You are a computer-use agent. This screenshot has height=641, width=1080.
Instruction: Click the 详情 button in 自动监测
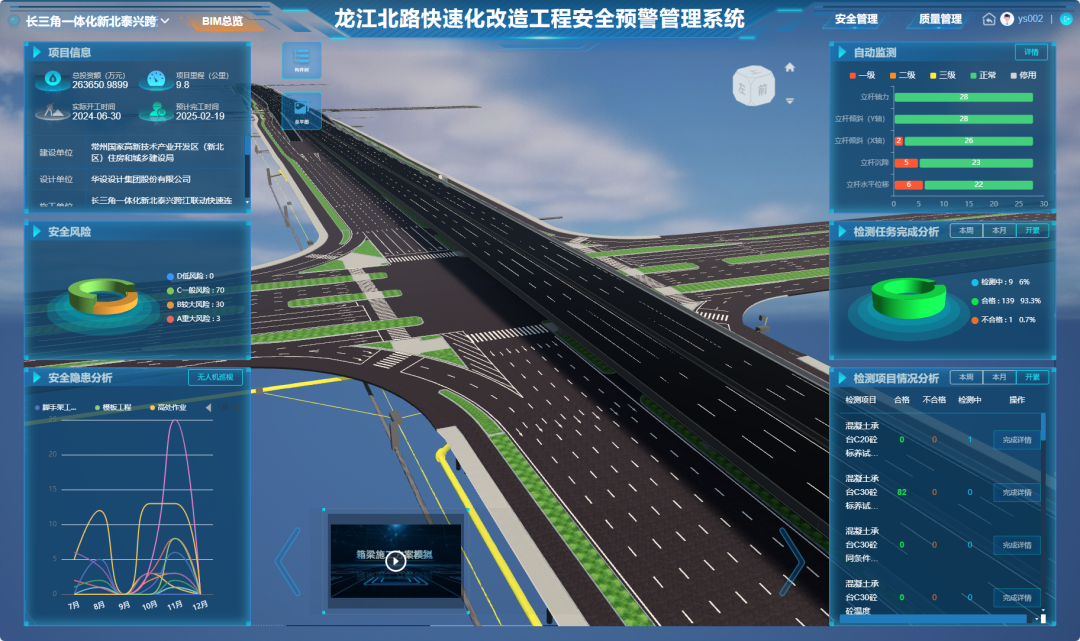click(x=1031, y=52)
